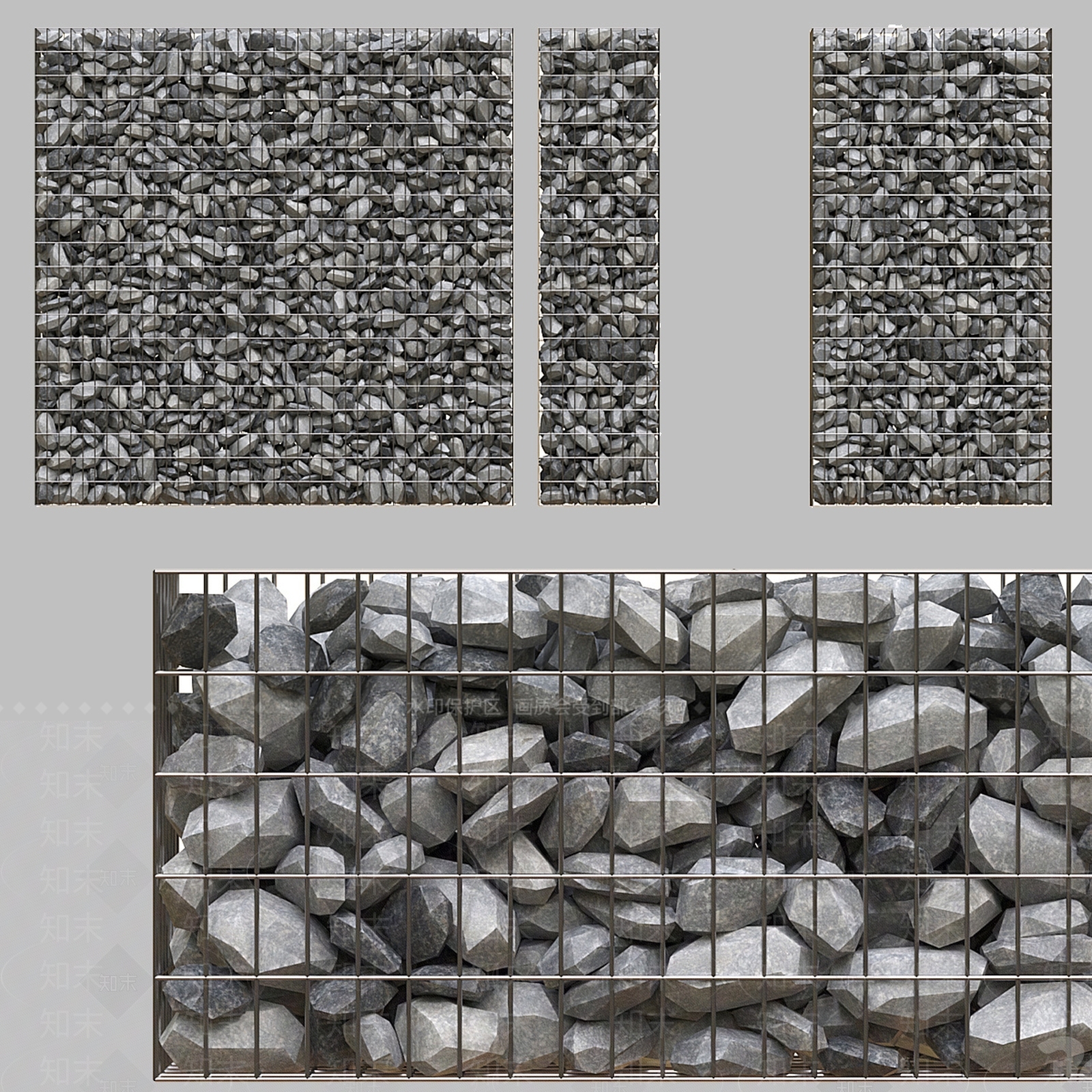Image resolution: width=1092 pixels, height=1092 pixels.
Task: Select the medium-width gabion panel standing apart
Action: tap(932, 267)
